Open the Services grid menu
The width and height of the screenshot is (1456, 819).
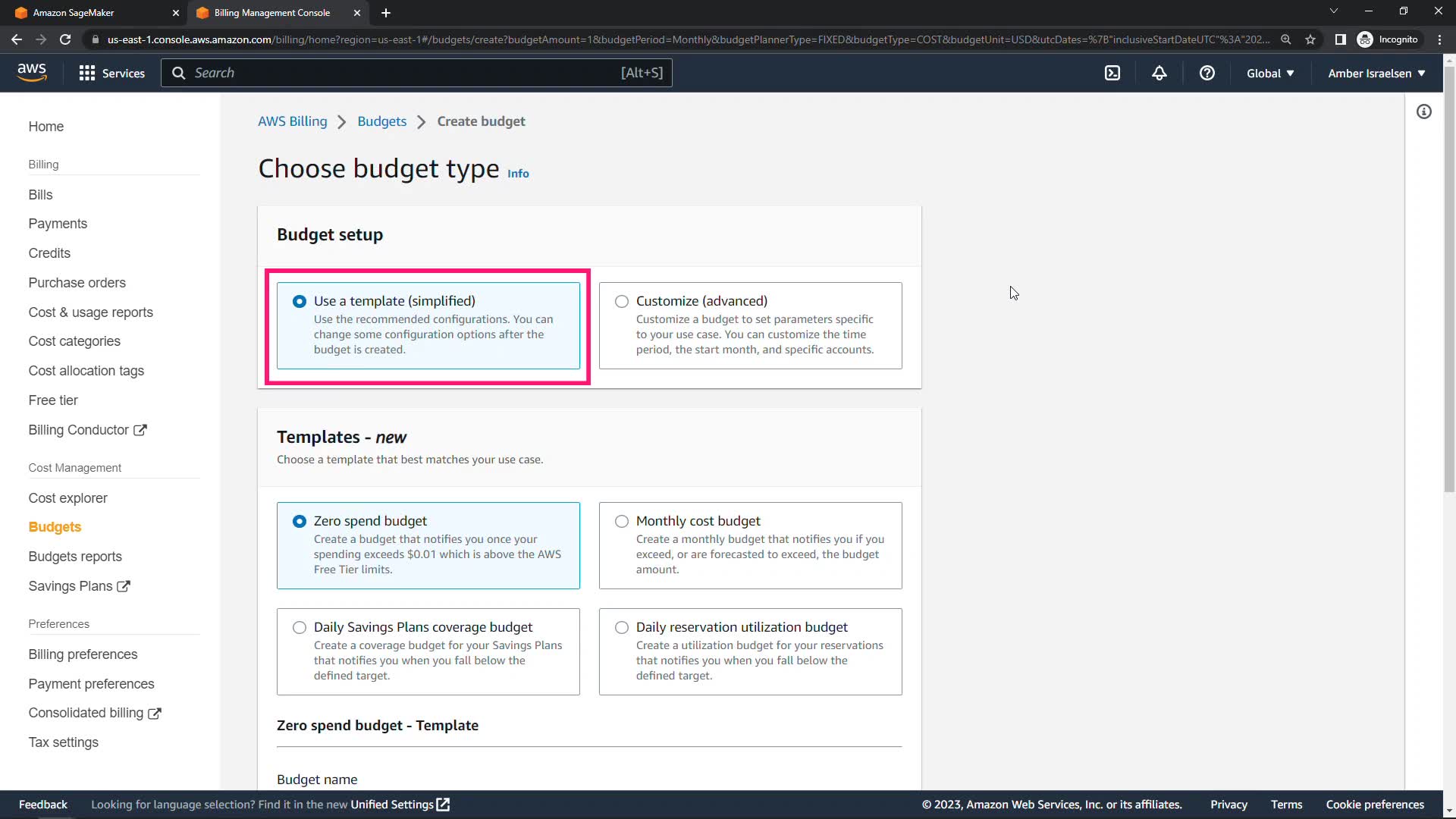(x=111, y=73)
